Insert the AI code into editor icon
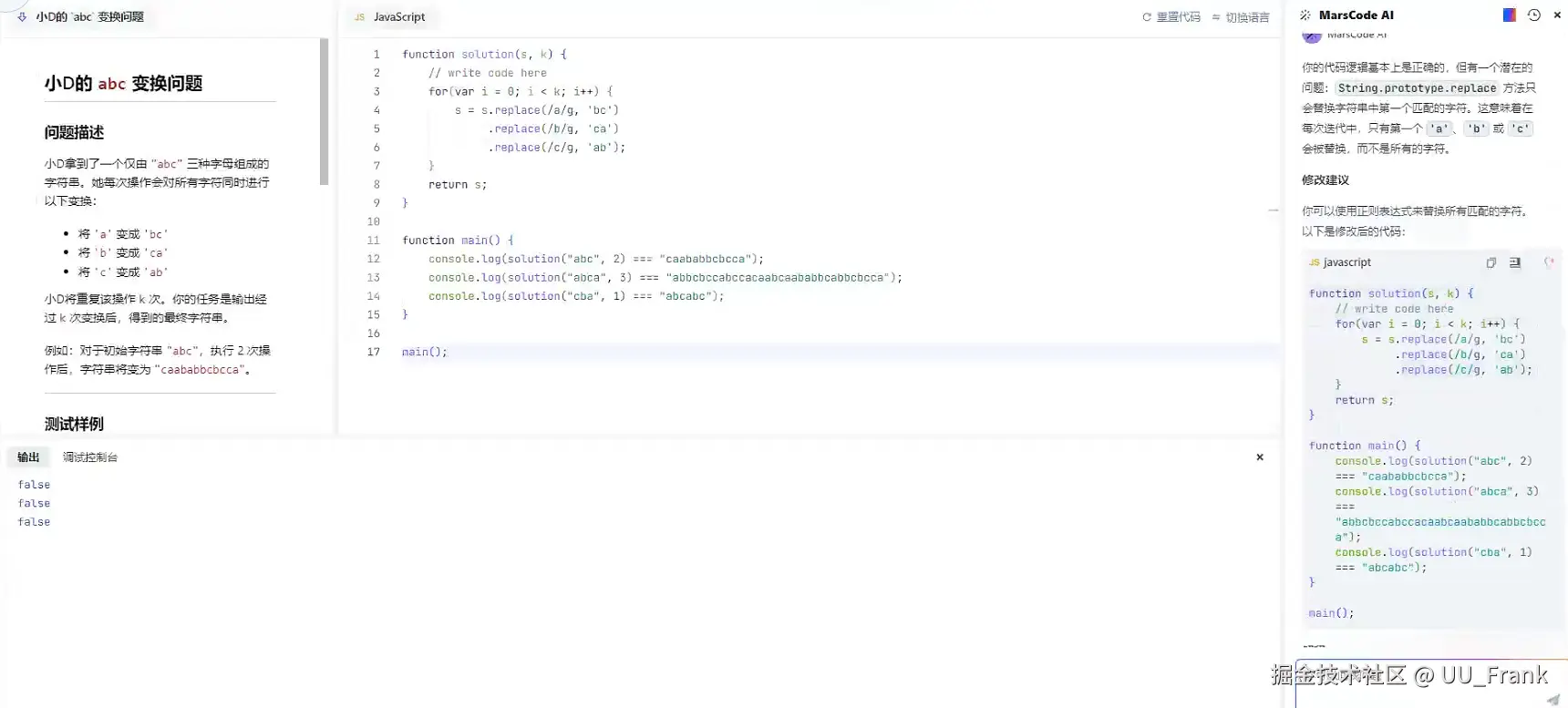 click(x=1515, y=262)
